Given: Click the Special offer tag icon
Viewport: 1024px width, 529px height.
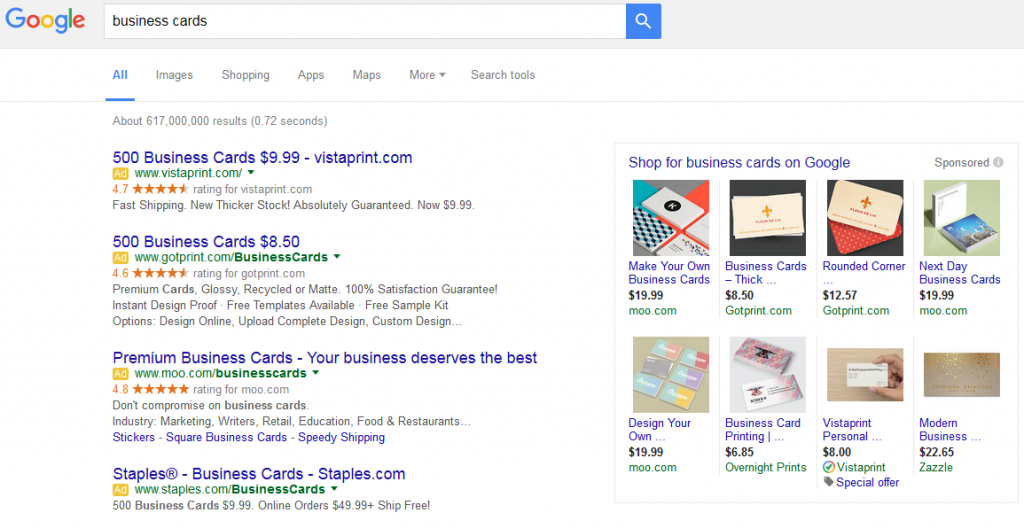Looking at the screenshot, I should coord(828,482).
